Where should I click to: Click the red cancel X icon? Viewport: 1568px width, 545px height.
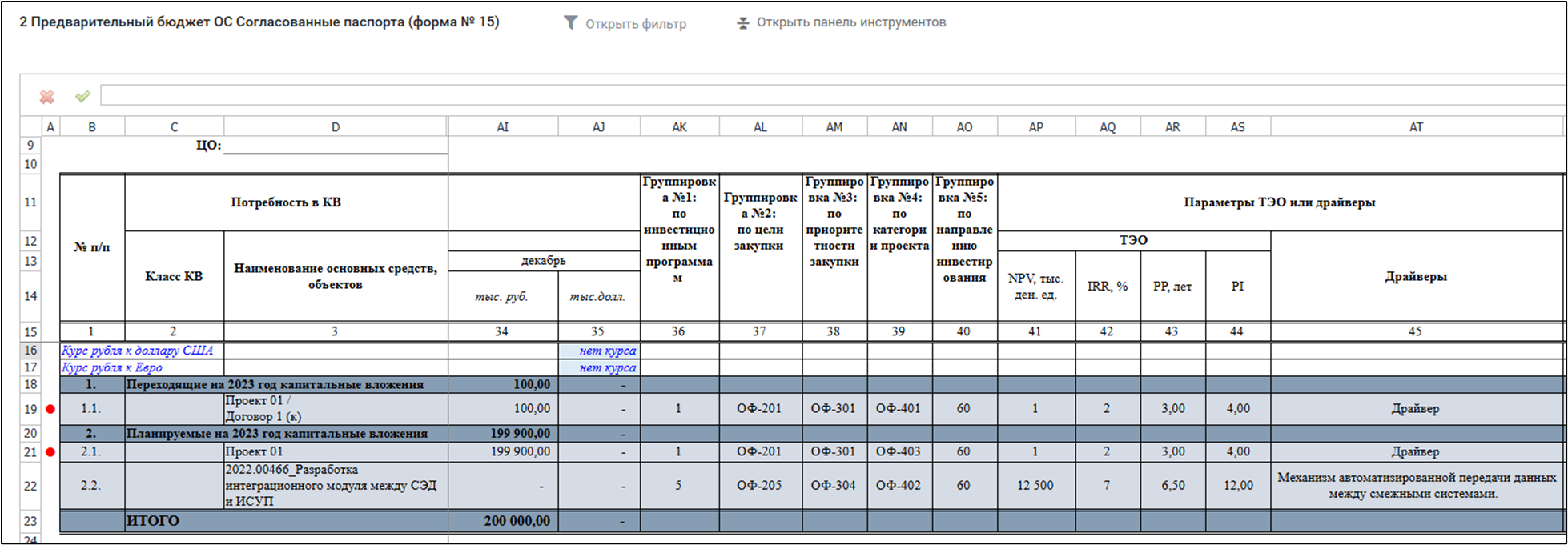47,97
